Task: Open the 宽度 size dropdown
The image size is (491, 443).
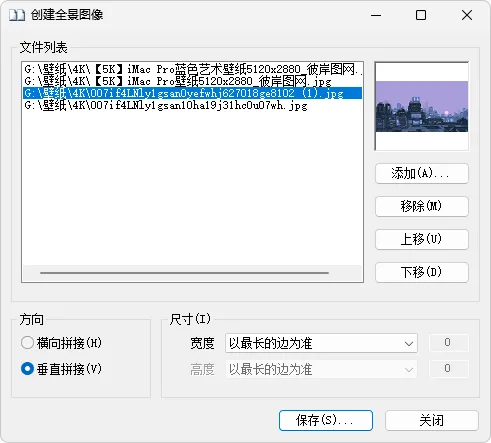Action: coord(321,343)
